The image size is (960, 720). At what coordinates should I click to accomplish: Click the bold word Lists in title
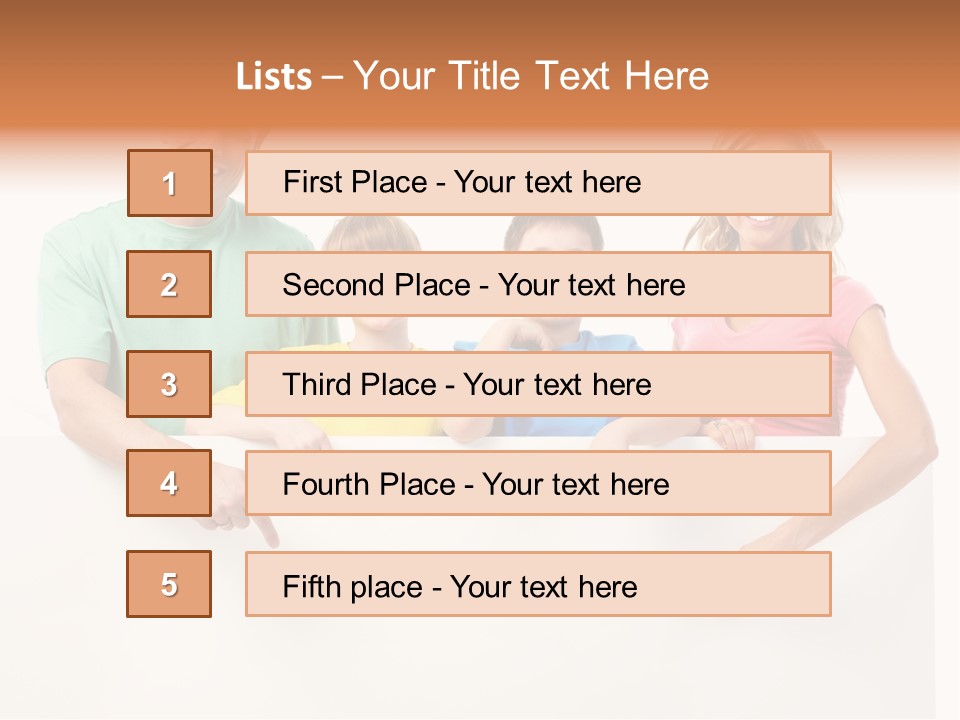pos(274,77)
